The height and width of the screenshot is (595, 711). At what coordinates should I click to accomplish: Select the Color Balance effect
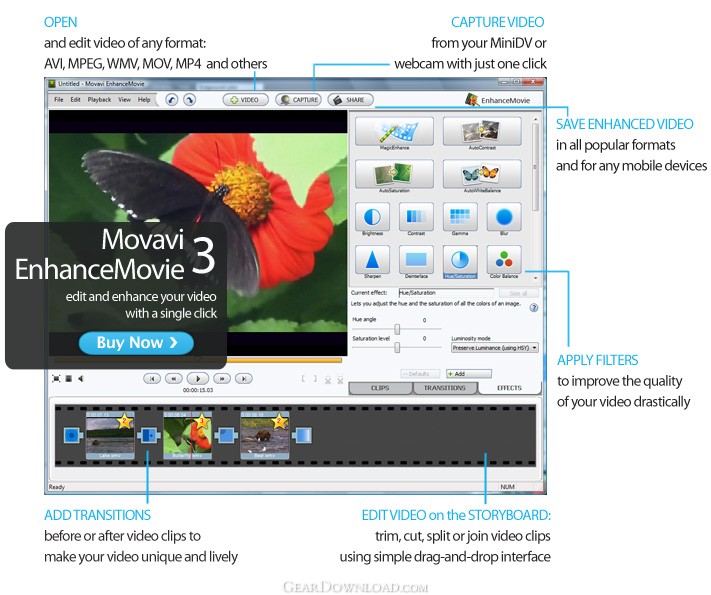[504, 260]
